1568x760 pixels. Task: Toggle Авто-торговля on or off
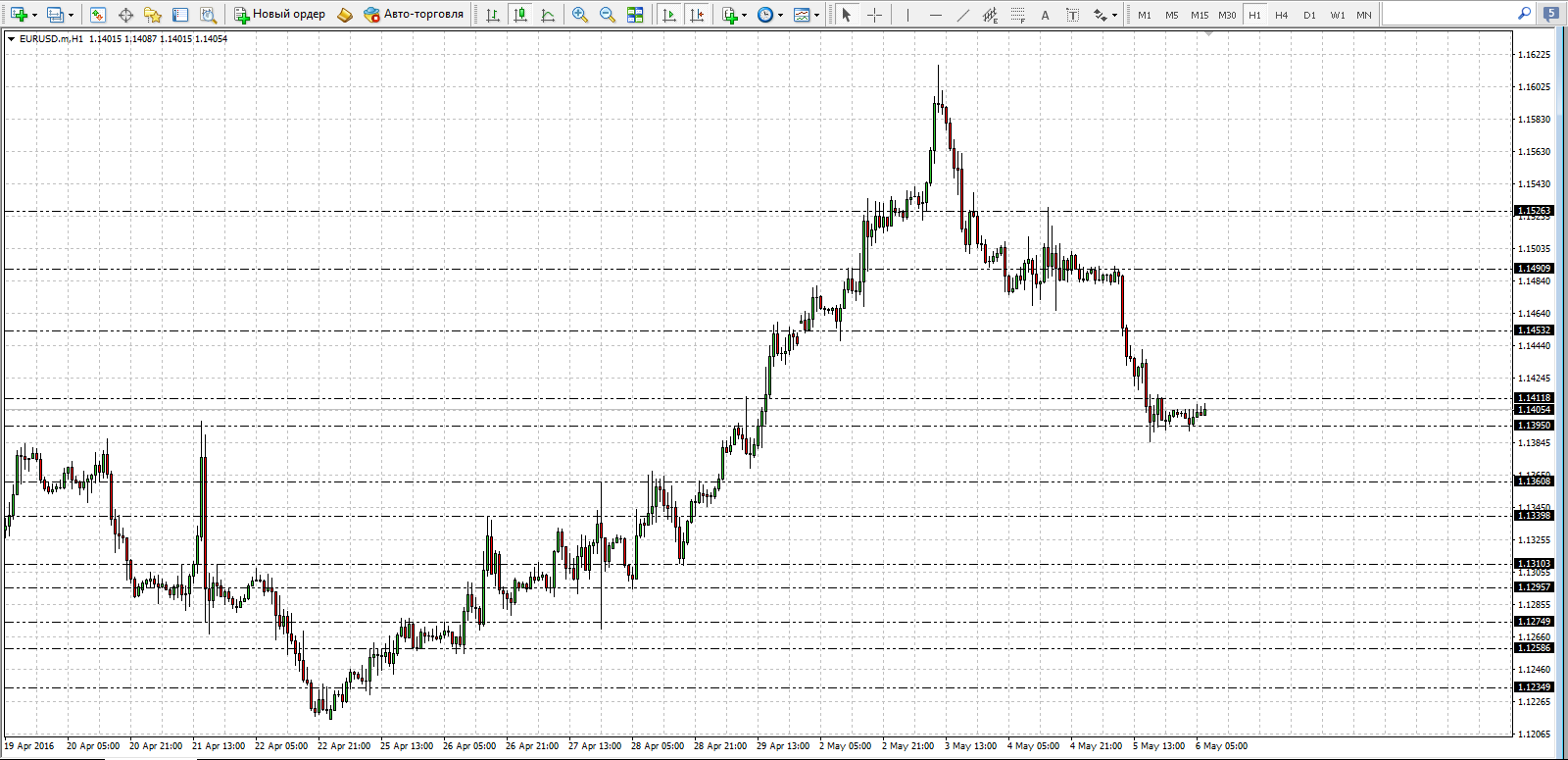(414, 15)
